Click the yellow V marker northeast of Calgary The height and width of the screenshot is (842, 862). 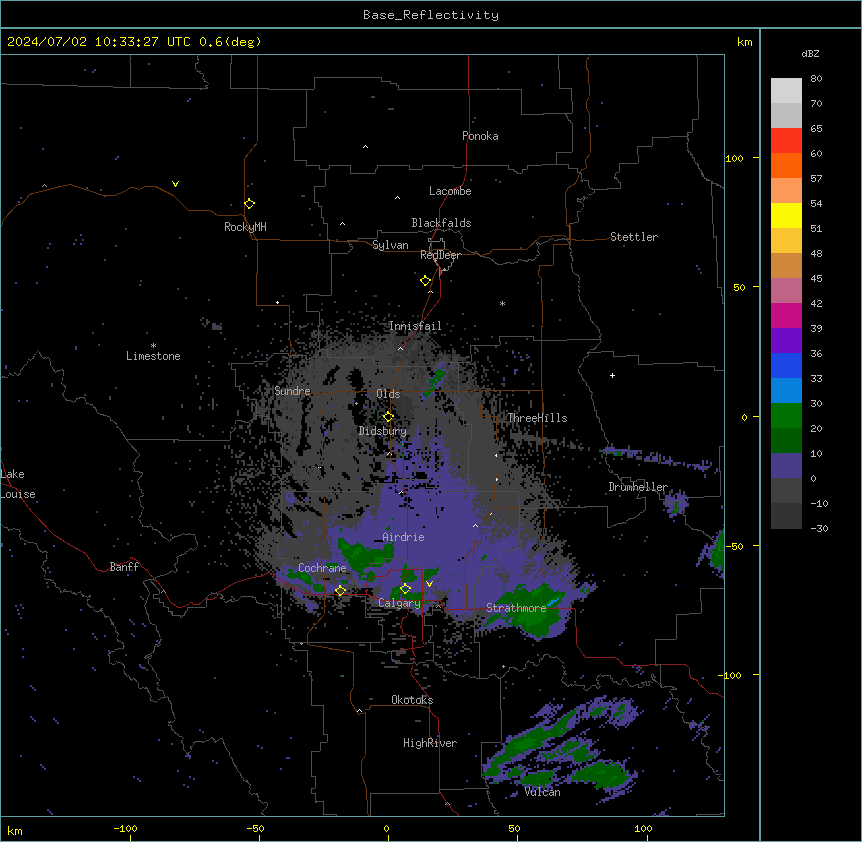[429, 584]
